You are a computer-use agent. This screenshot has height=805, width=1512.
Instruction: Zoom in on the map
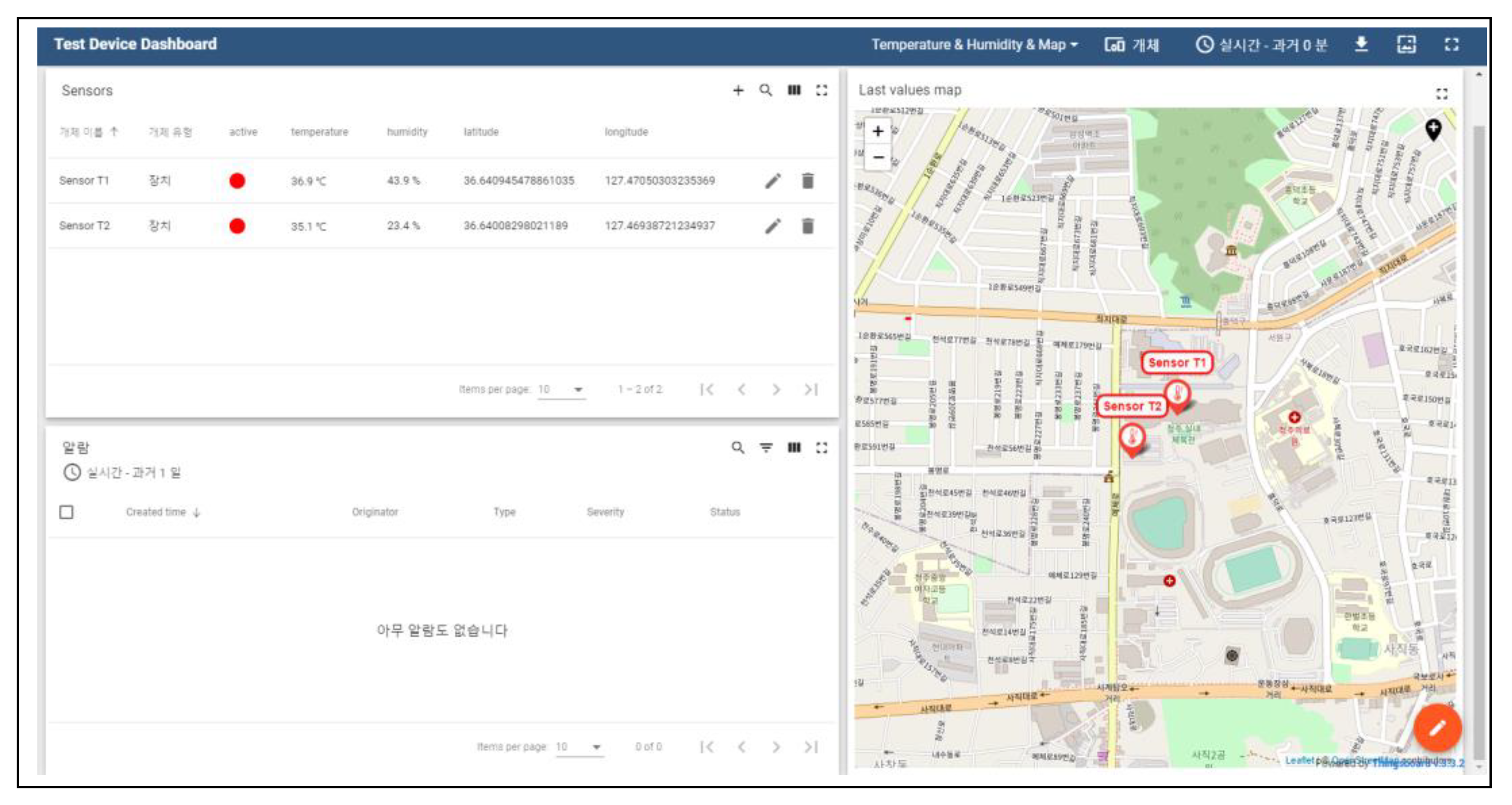pyautogui.click(x=878, y=131)
